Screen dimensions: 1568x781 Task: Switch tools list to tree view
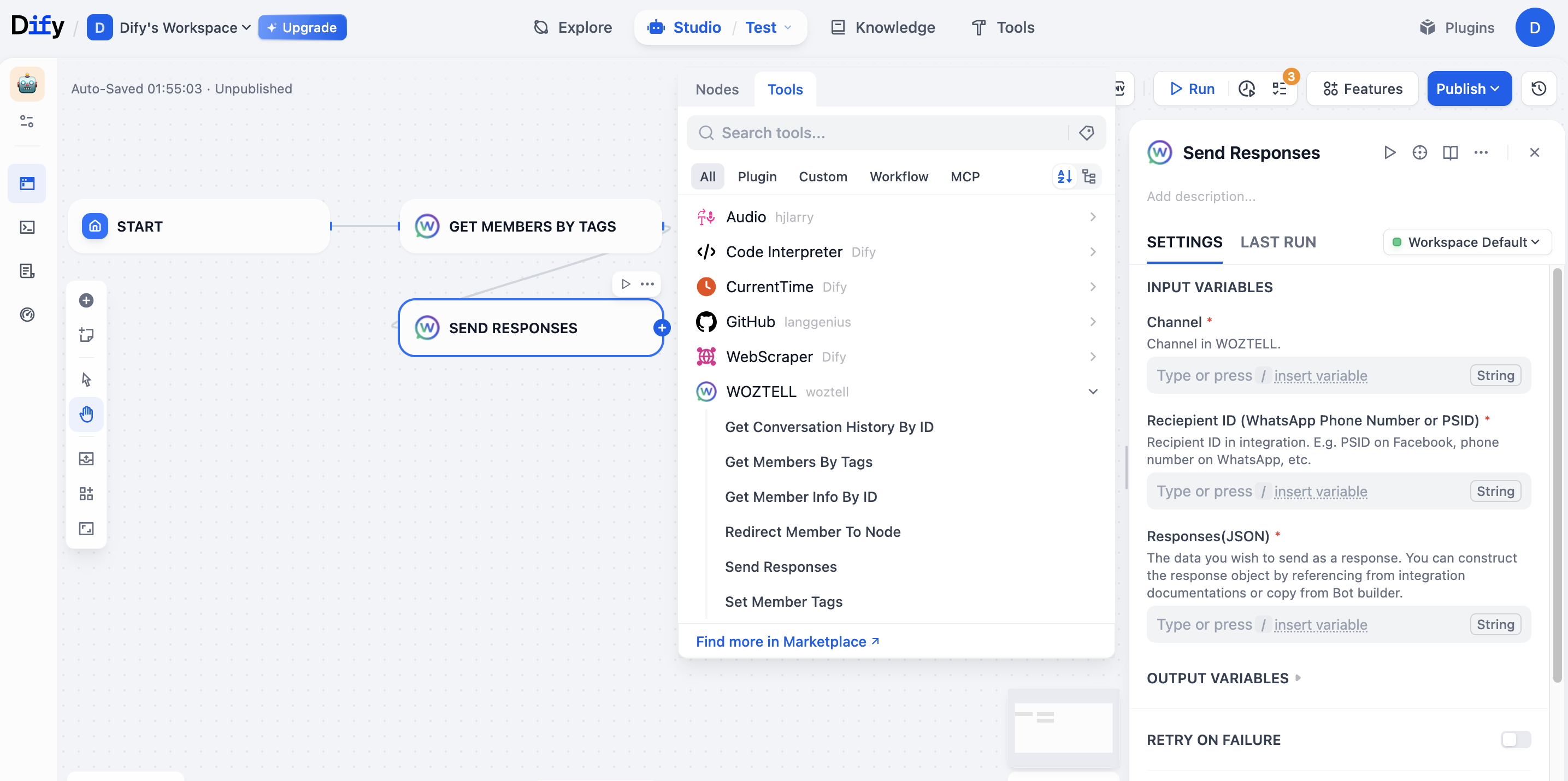click(x=1089, y=176)
